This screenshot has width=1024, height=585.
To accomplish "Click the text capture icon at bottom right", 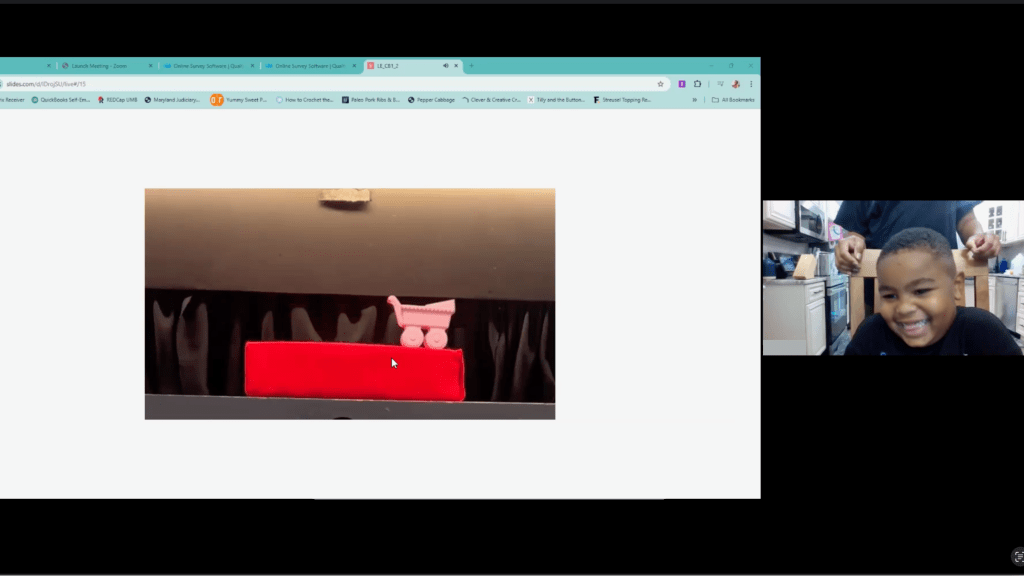I will tap(1018, 557).
